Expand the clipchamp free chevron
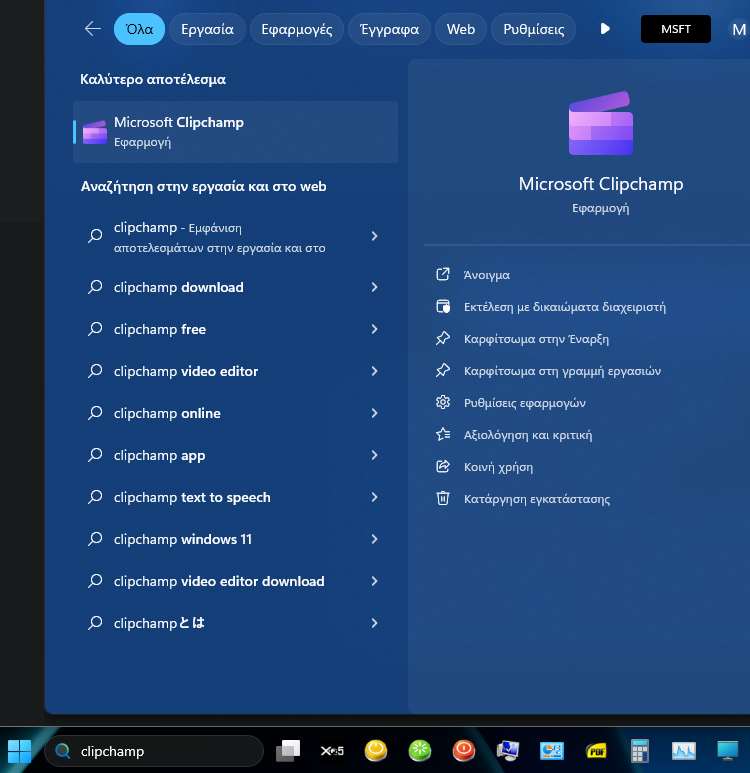Image resolution: width=750 pixels, height=773 pixels. (x=374, y=329)
